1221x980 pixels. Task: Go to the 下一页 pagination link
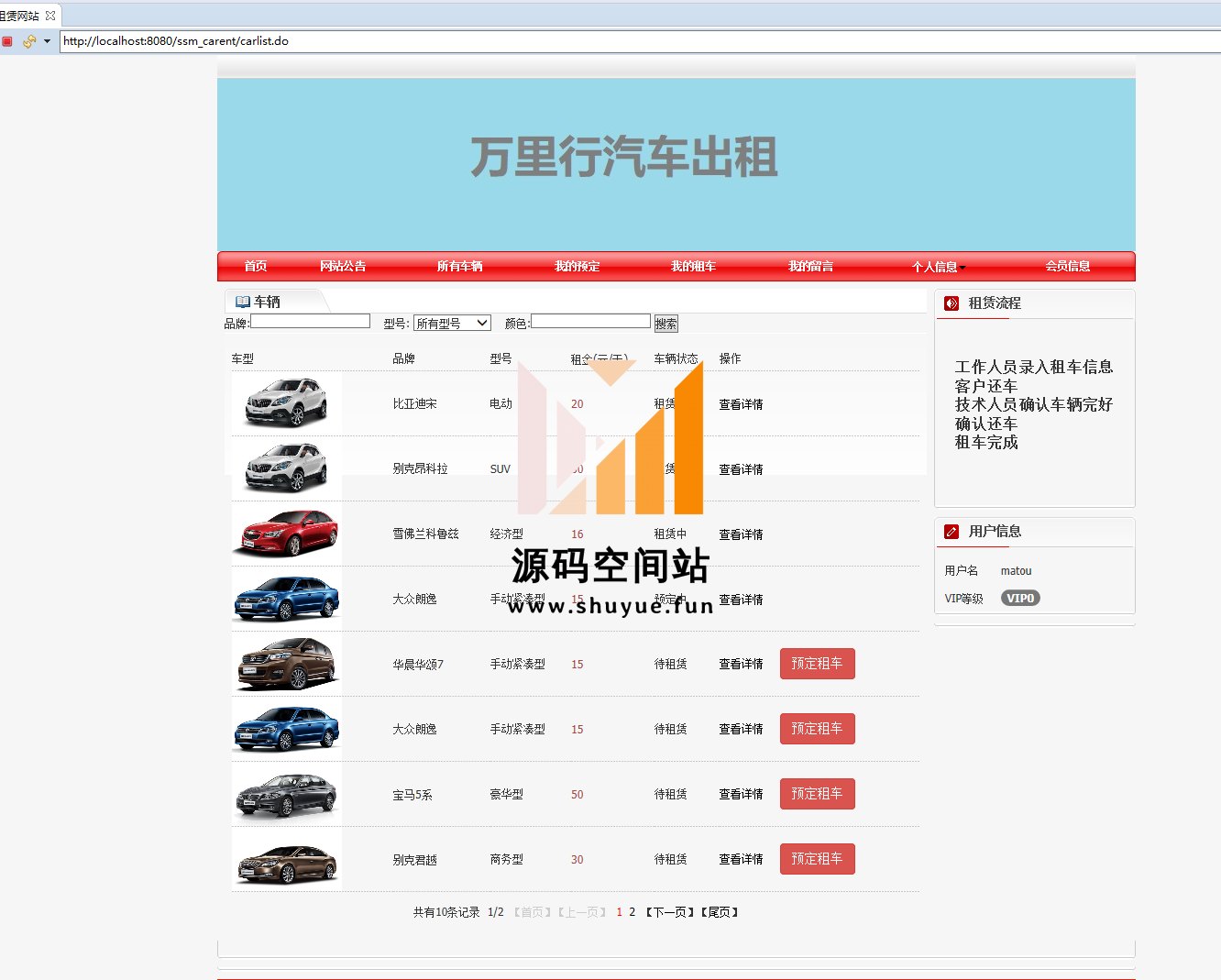(670, 912)
